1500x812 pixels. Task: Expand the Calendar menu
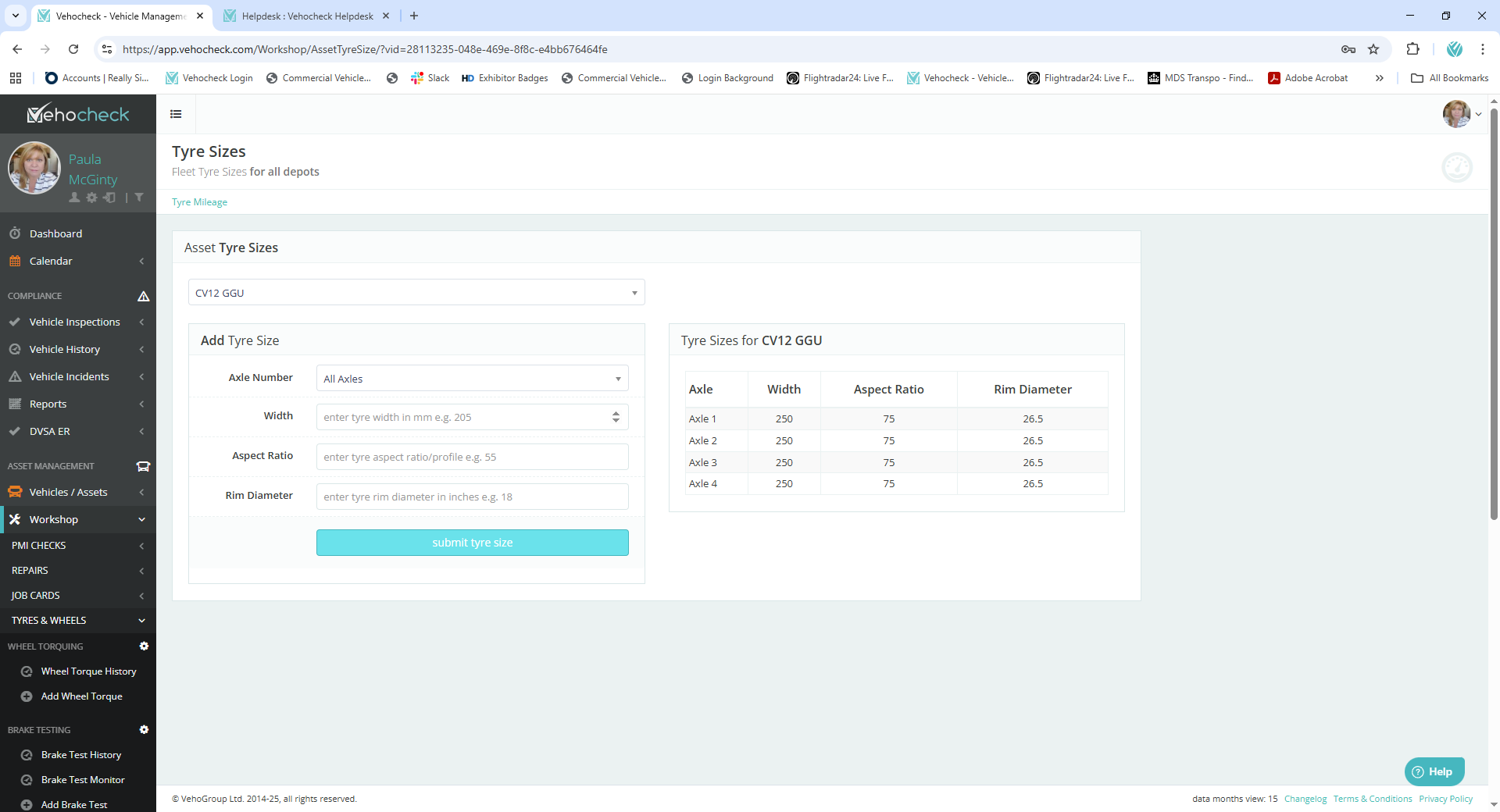[78, 261]
